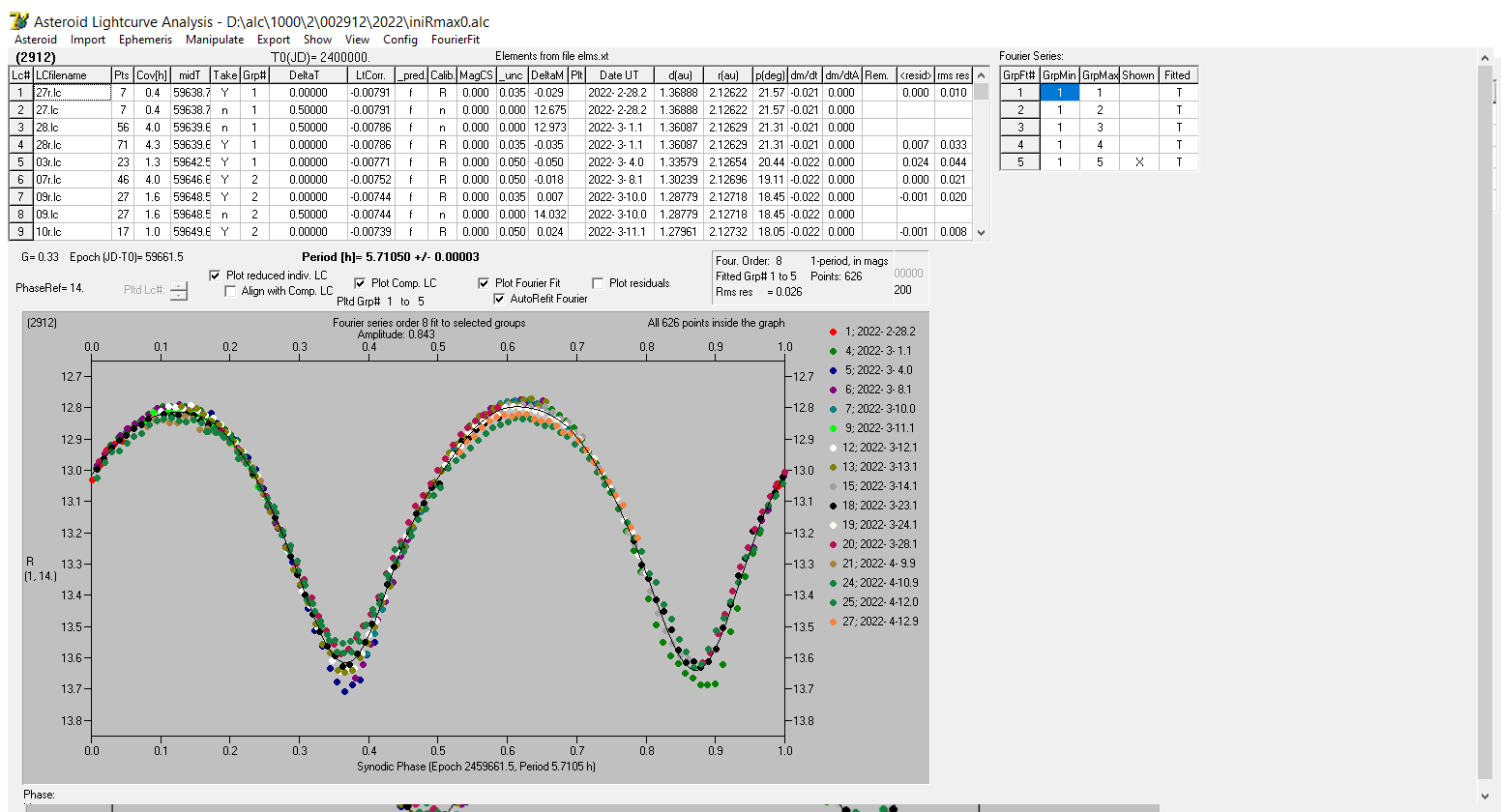Select row 8 filename 09.lc
Viewport: 1501px width, 812px height.
click(x=72, y=215)
